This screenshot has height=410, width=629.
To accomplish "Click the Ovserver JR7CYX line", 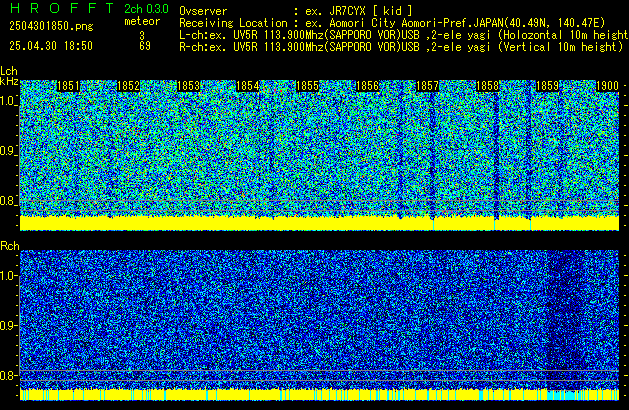I will point(296,11).
